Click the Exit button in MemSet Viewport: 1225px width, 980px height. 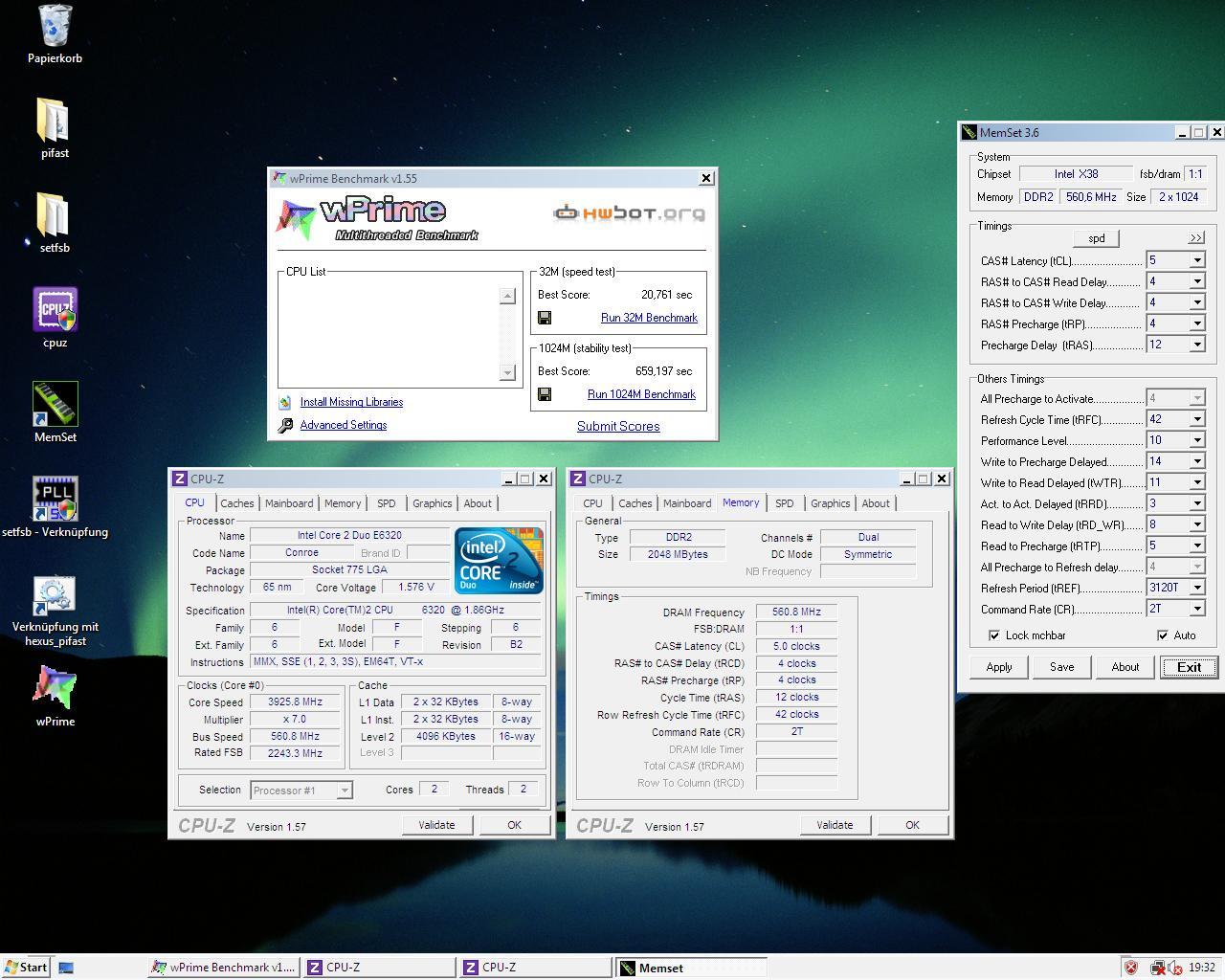point(1189,667)
